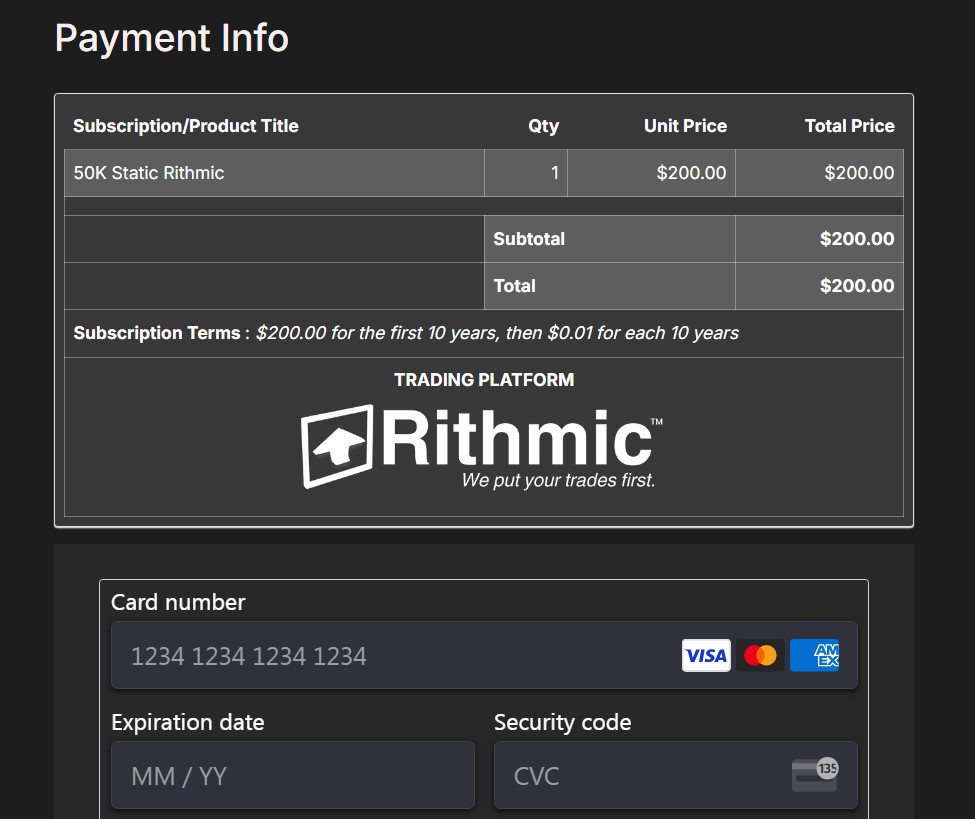975x819 pixels.
Task: Click the Subtotal label cell
Action: (x=610, y=239)
